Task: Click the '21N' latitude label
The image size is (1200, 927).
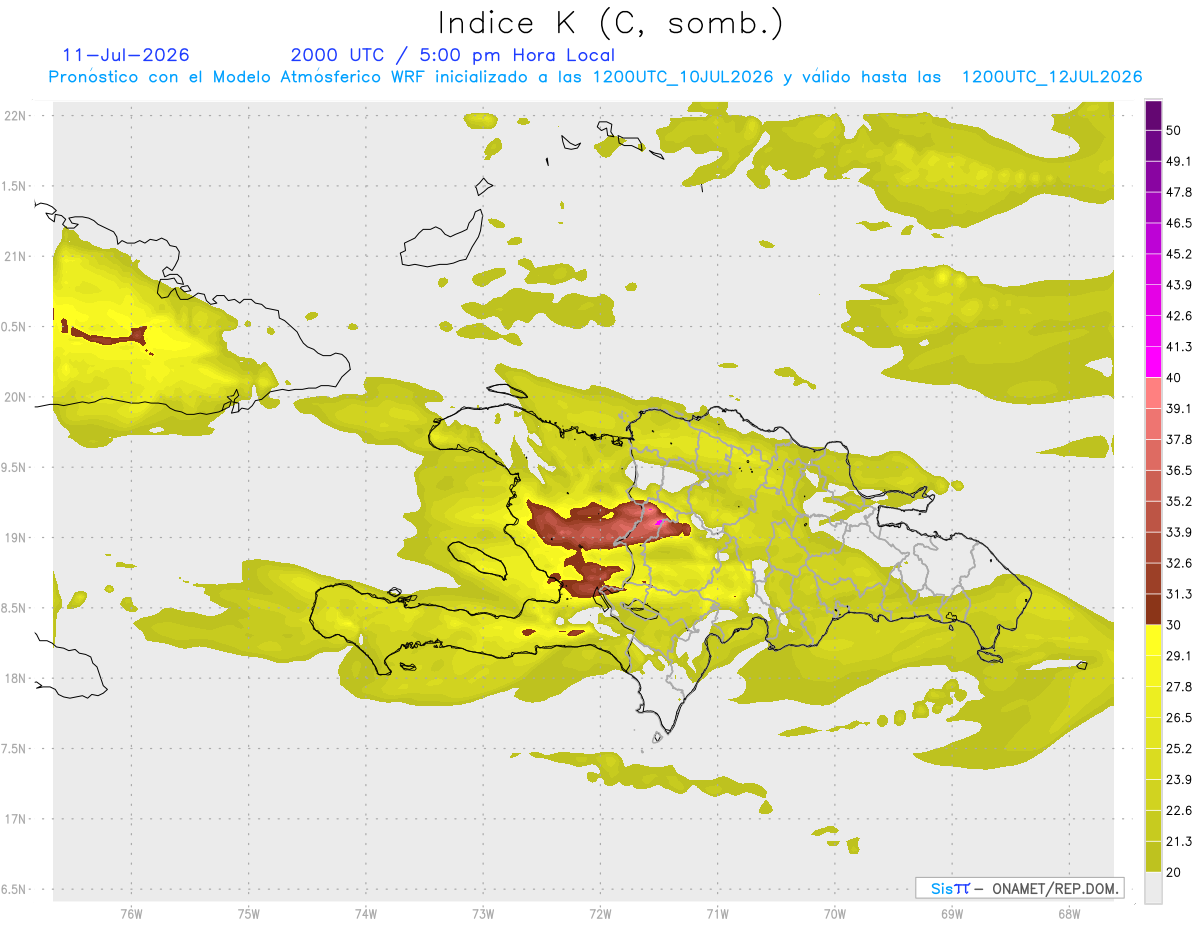Action: (17, 256)
